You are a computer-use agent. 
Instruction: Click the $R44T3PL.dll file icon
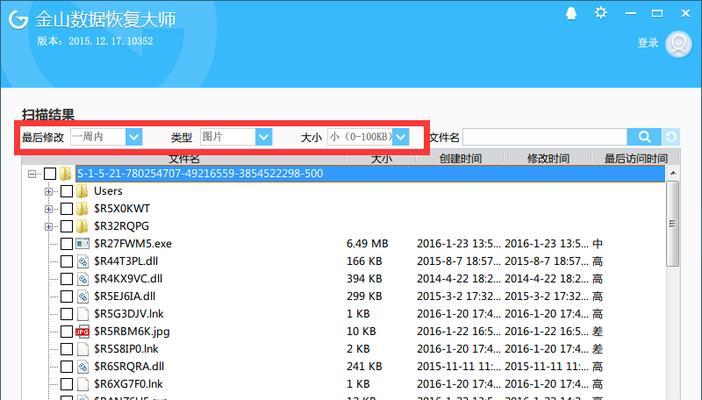[x=82, y=261]
